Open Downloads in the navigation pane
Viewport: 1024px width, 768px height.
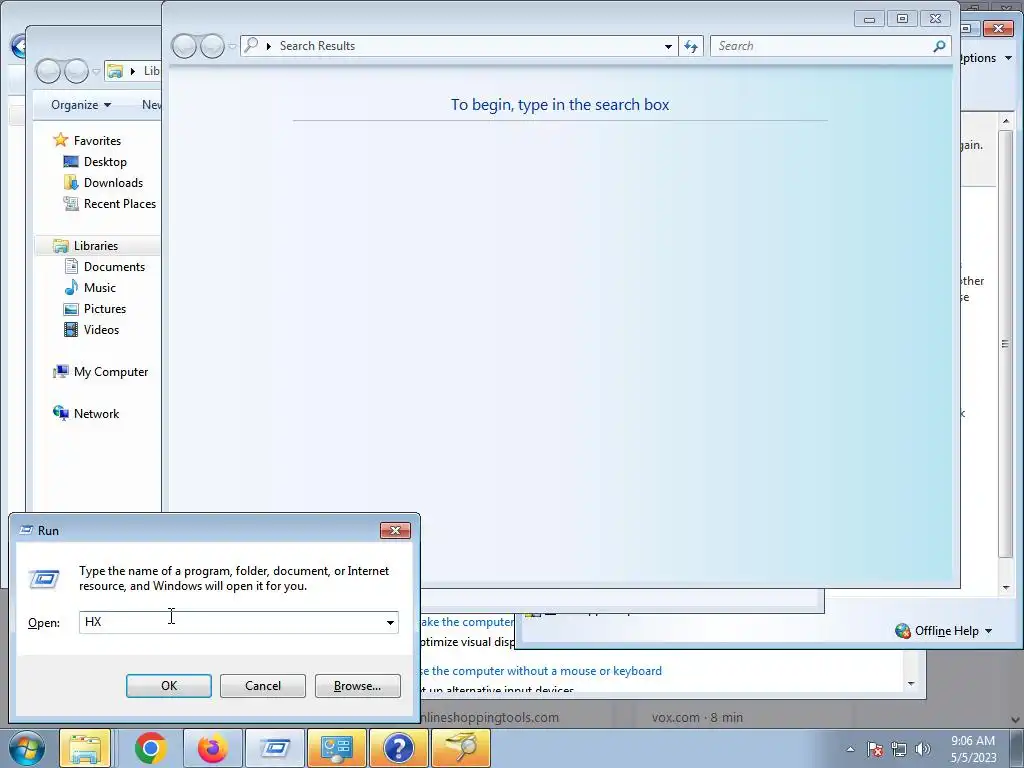113,183
